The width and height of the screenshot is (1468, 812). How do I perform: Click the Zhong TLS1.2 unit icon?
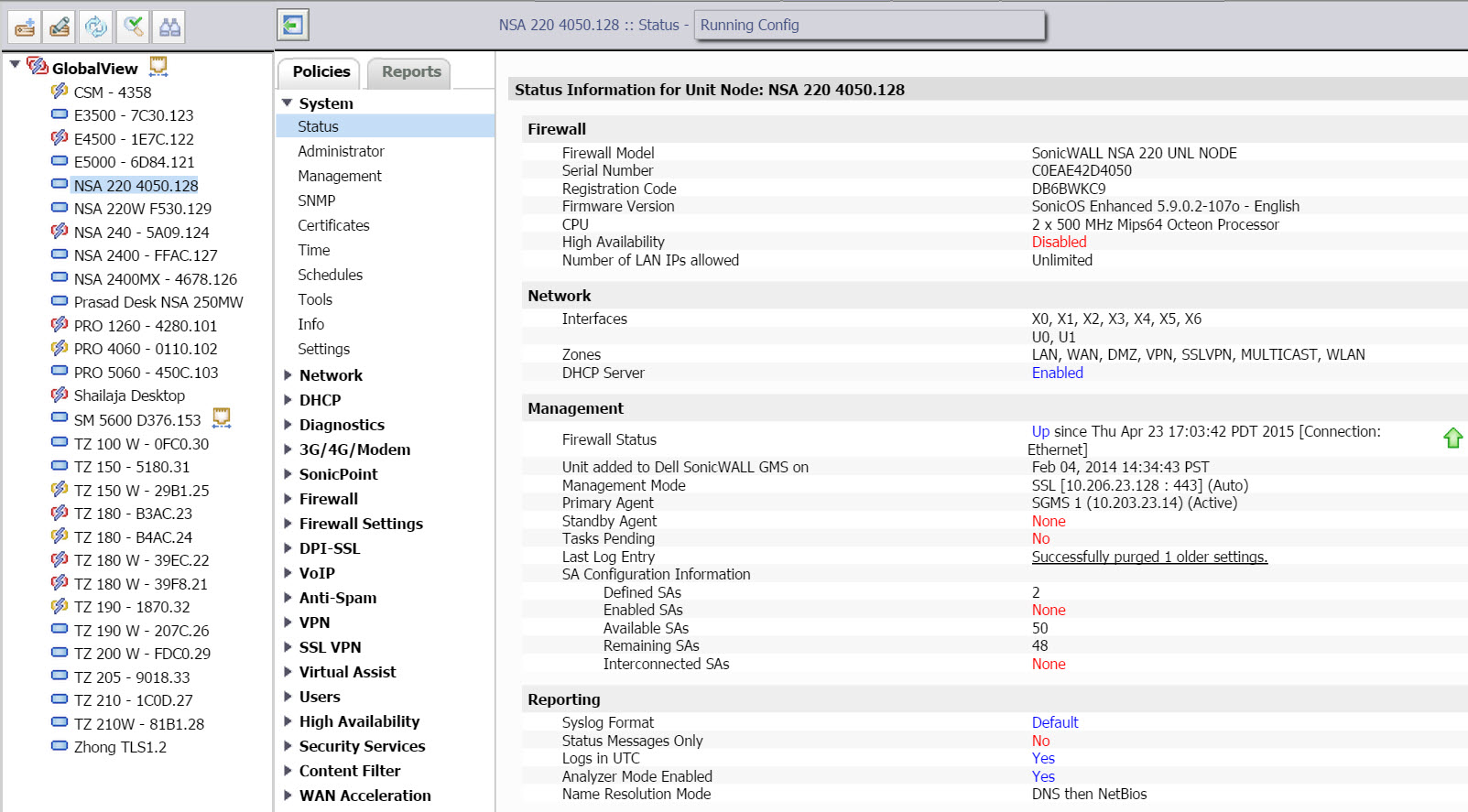point(60,746)
